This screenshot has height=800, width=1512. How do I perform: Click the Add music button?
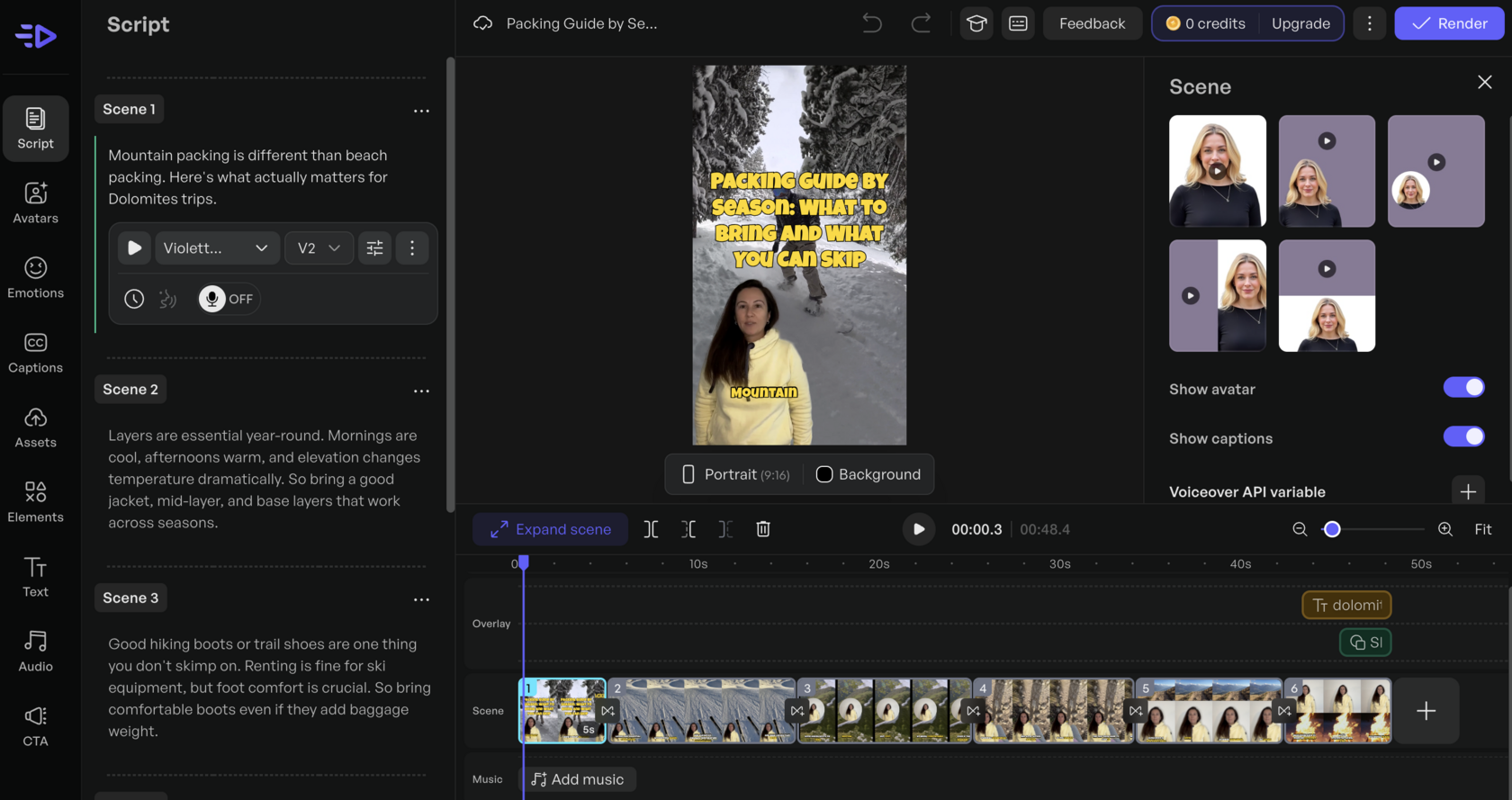click(x=578, y=779)
